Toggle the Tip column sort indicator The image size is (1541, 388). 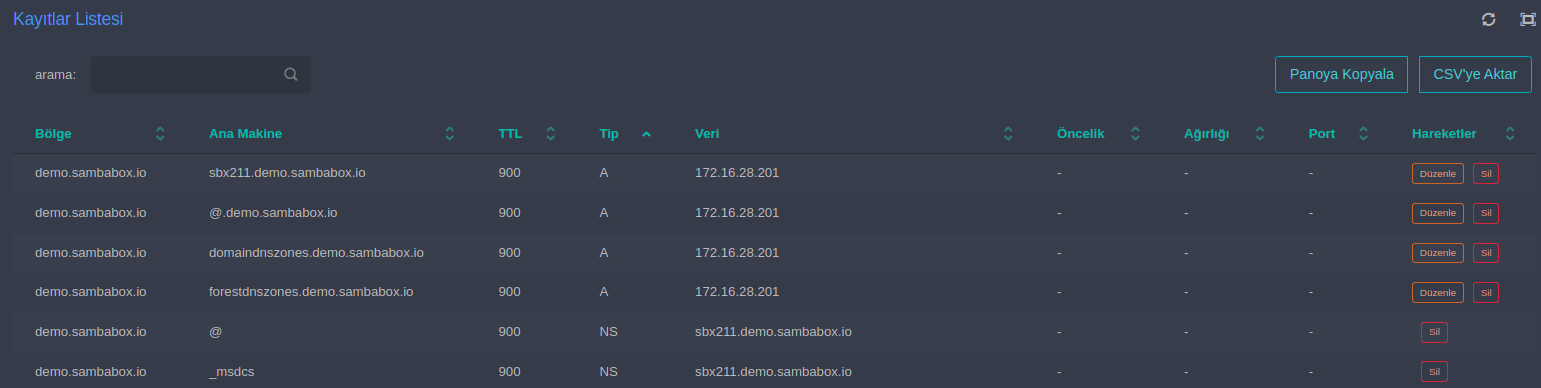tap(646, 133)
